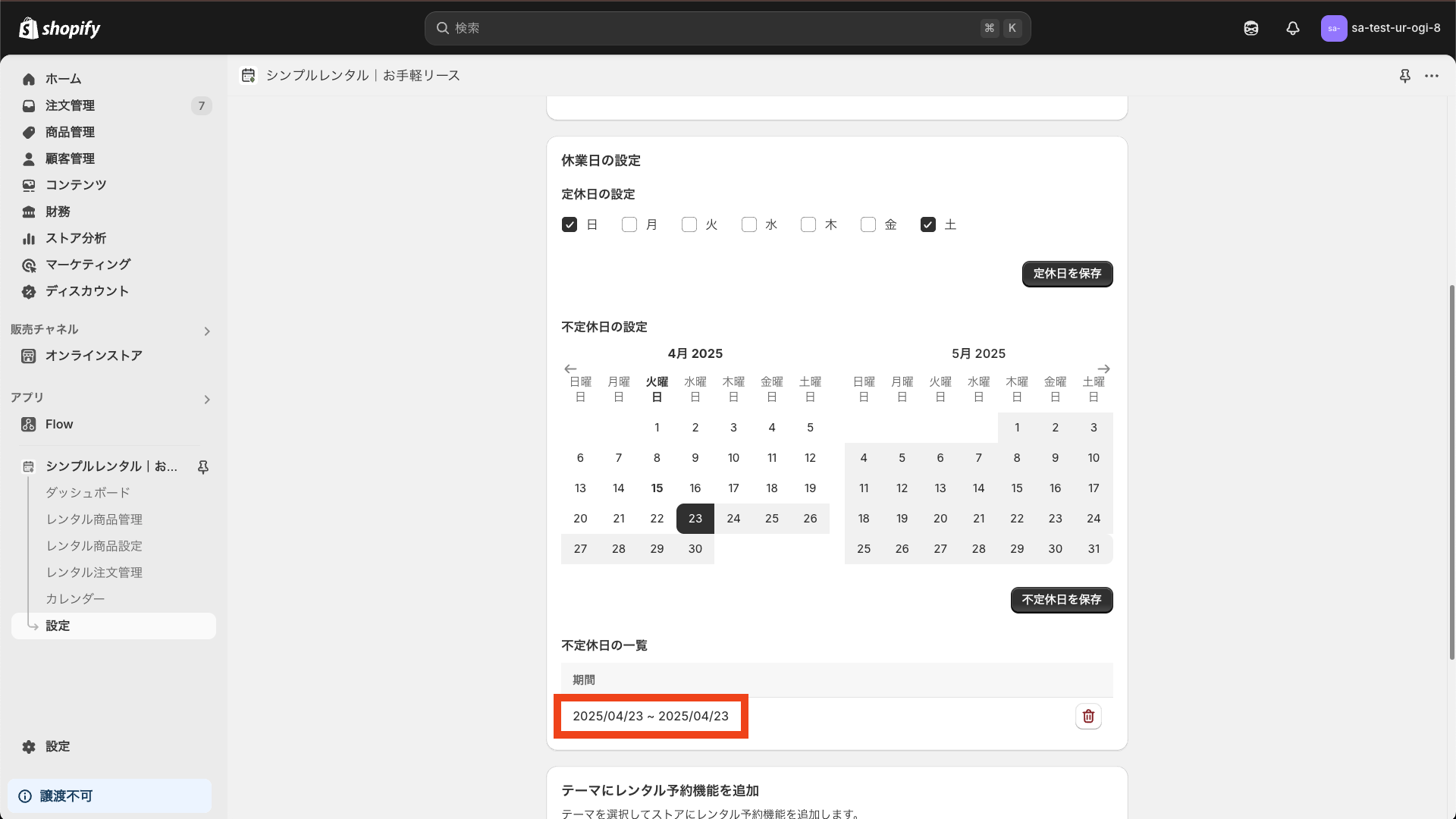Open 注文管理 in sidebar

click(x=70, y=105)
